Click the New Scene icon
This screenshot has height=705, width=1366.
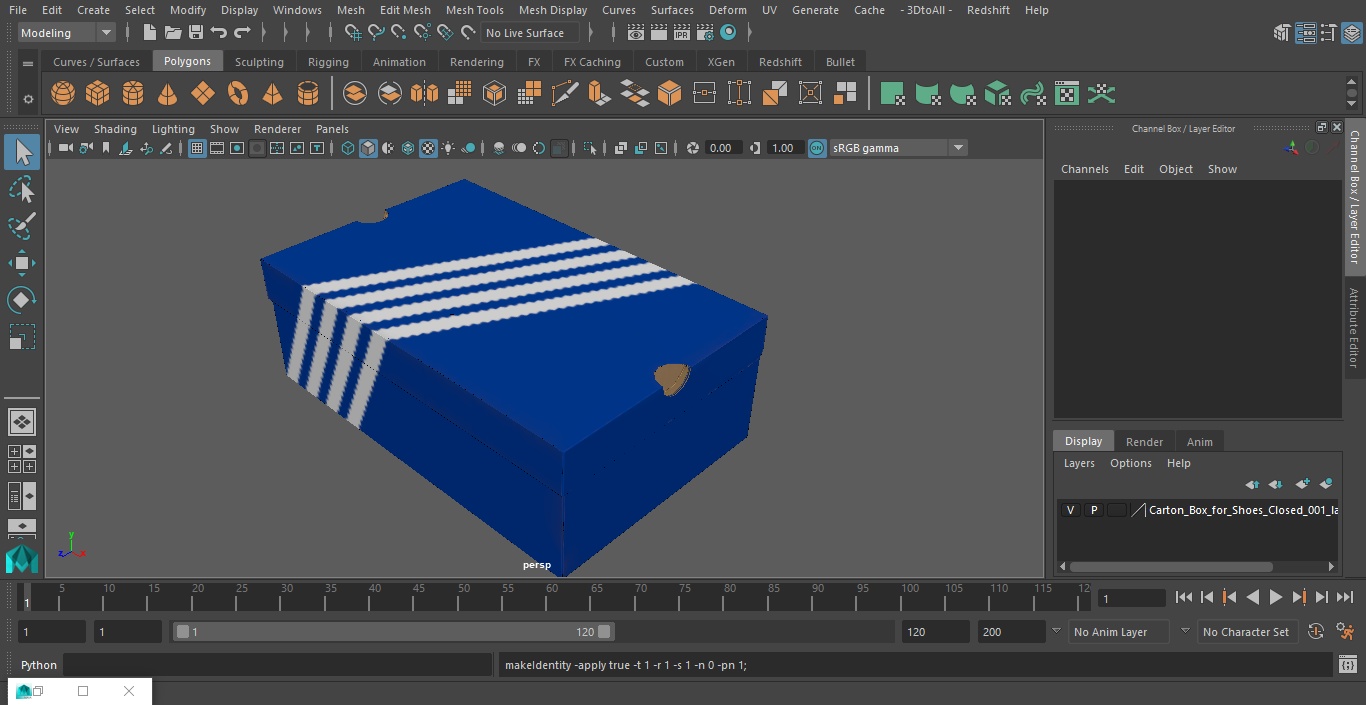pyautogui.click(x=149, y=33)
